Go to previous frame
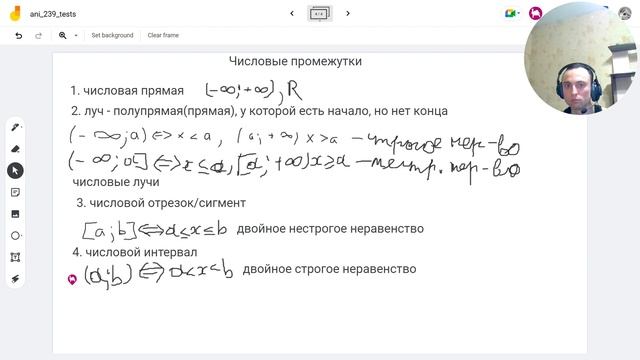This screenshot has width=640, height=360. click(x=292, y=13)
